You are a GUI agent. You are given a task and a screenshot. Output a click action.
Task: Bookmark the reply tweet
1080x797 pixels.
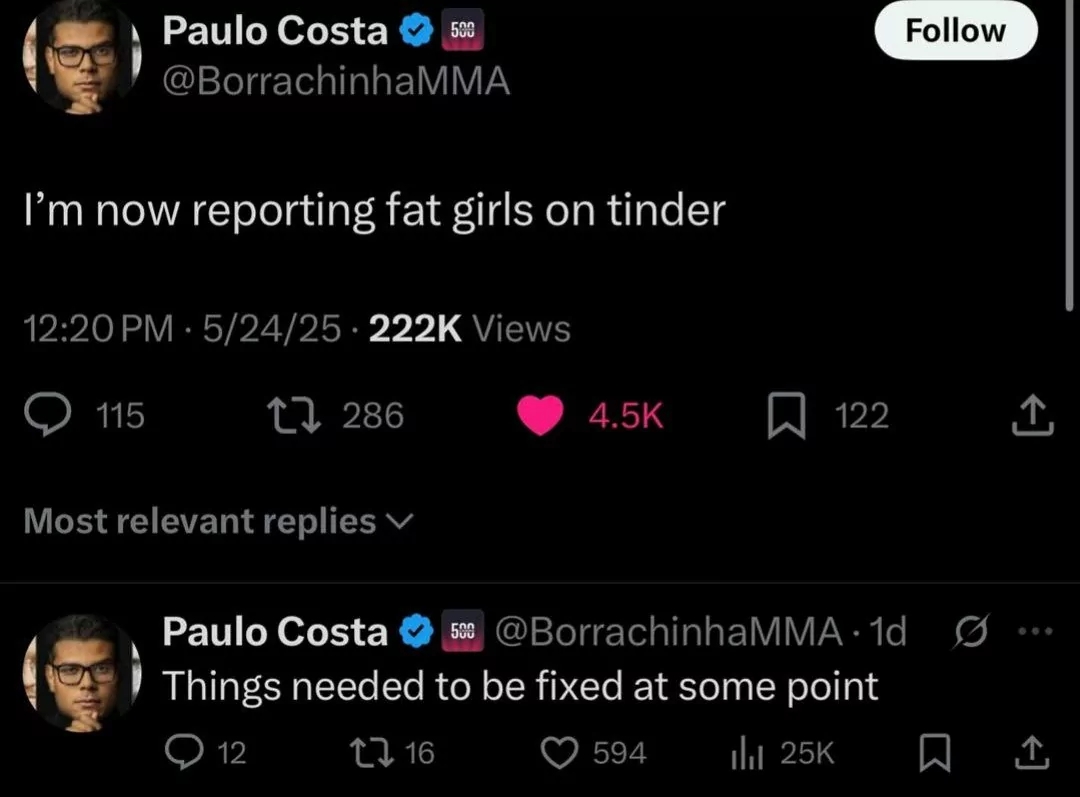pyautogui.click(x=935, y=752)
